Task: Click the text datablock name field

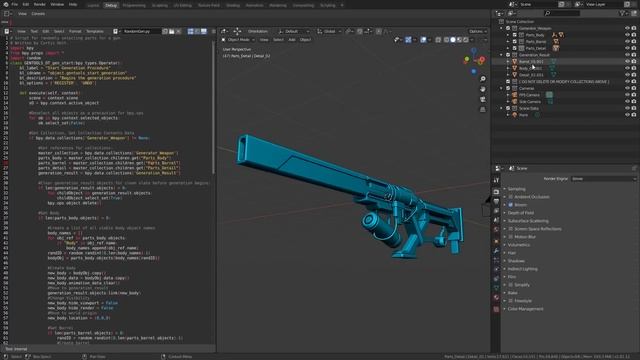Action: [x=141, y=31]
